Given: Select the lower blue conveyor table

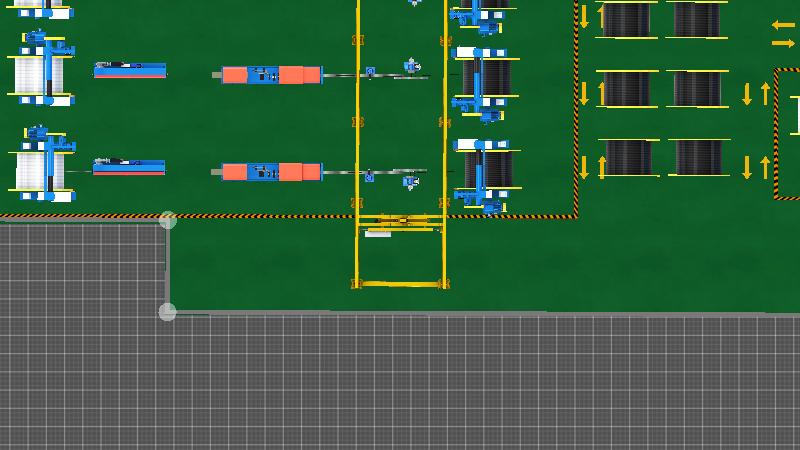Looking at the screenshot, I should pyautogui.click(x=129, y=167).
